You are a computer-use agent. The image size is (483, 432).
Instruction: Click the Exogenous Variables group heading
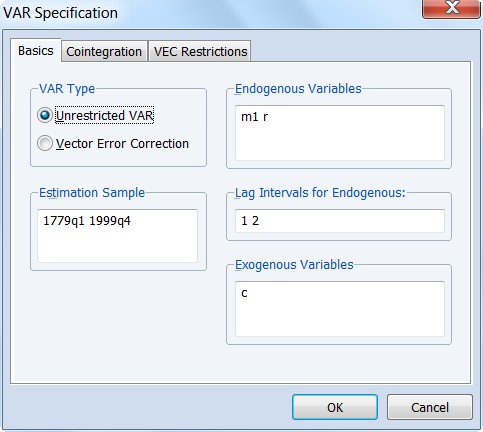294,265
